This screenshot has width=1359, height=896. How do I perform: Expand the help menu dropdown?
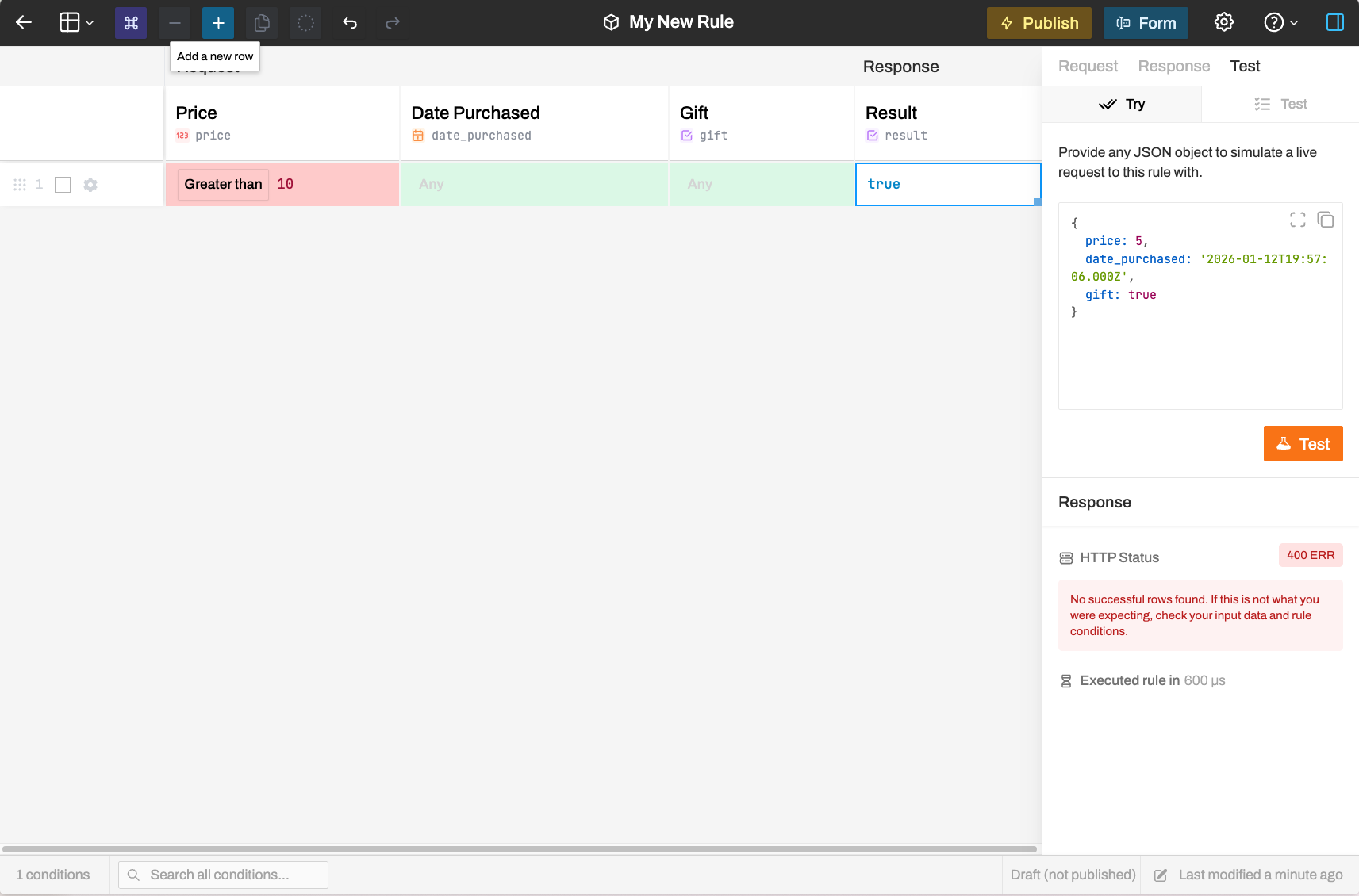click(1280, 22)
